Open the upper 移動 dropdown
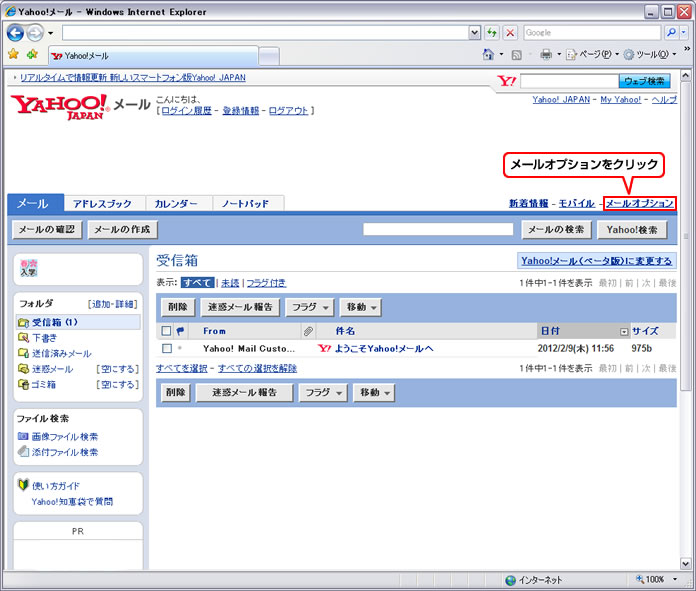The image size is (696, 591). click(361, 307)
